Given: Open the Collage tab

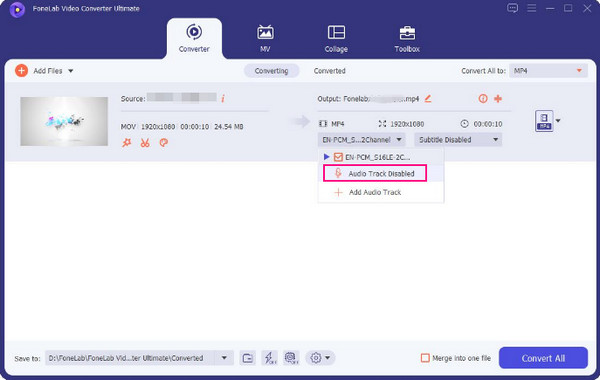Looking at the screenshot, I should (x=336, y=38).
